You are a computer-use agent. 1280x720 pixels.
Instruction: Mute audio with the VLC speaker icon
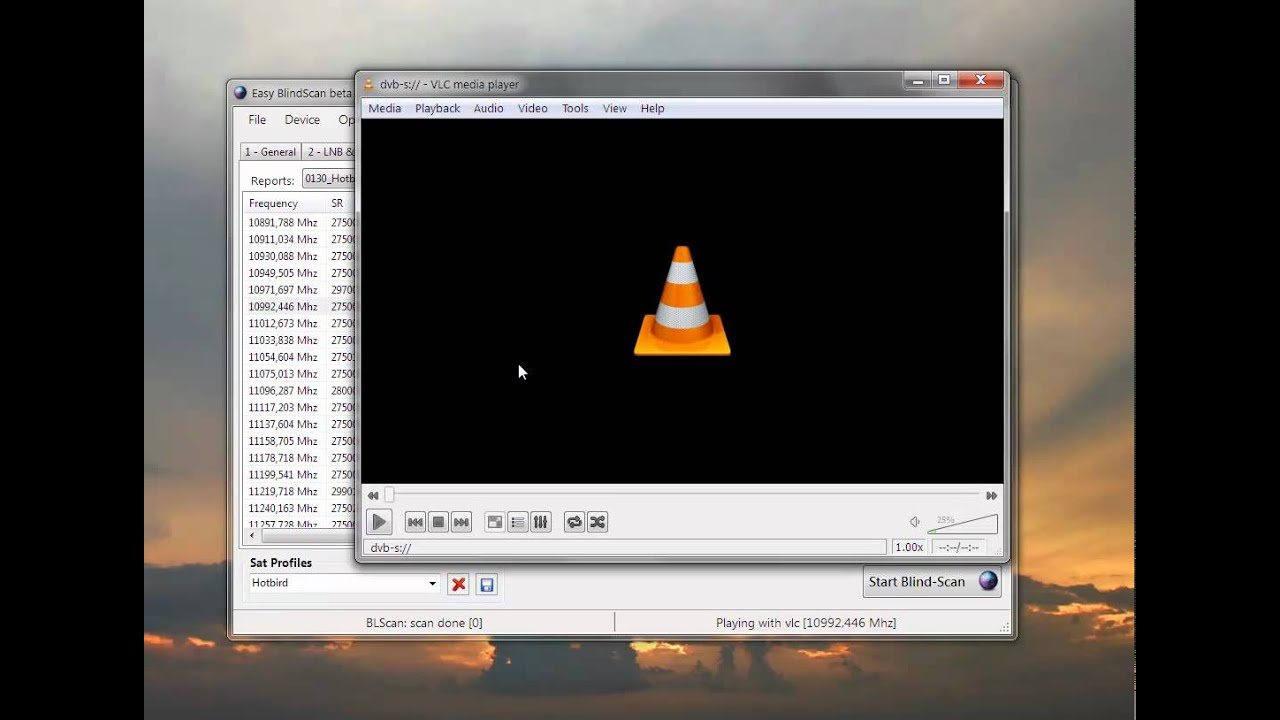914,522
